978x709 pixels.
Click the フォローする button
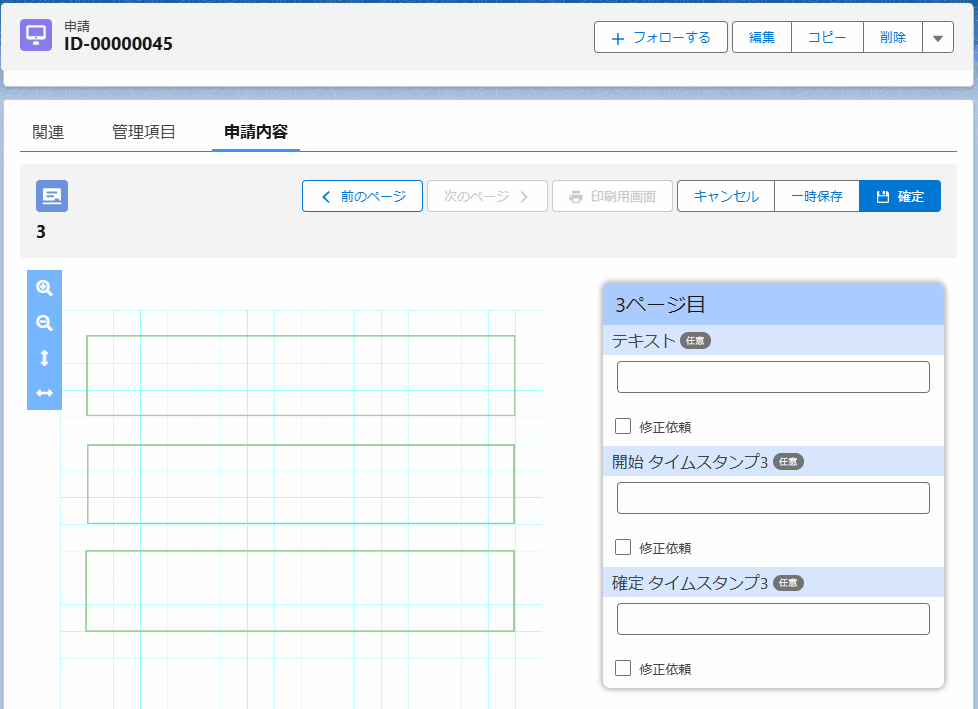coord(661,37)
